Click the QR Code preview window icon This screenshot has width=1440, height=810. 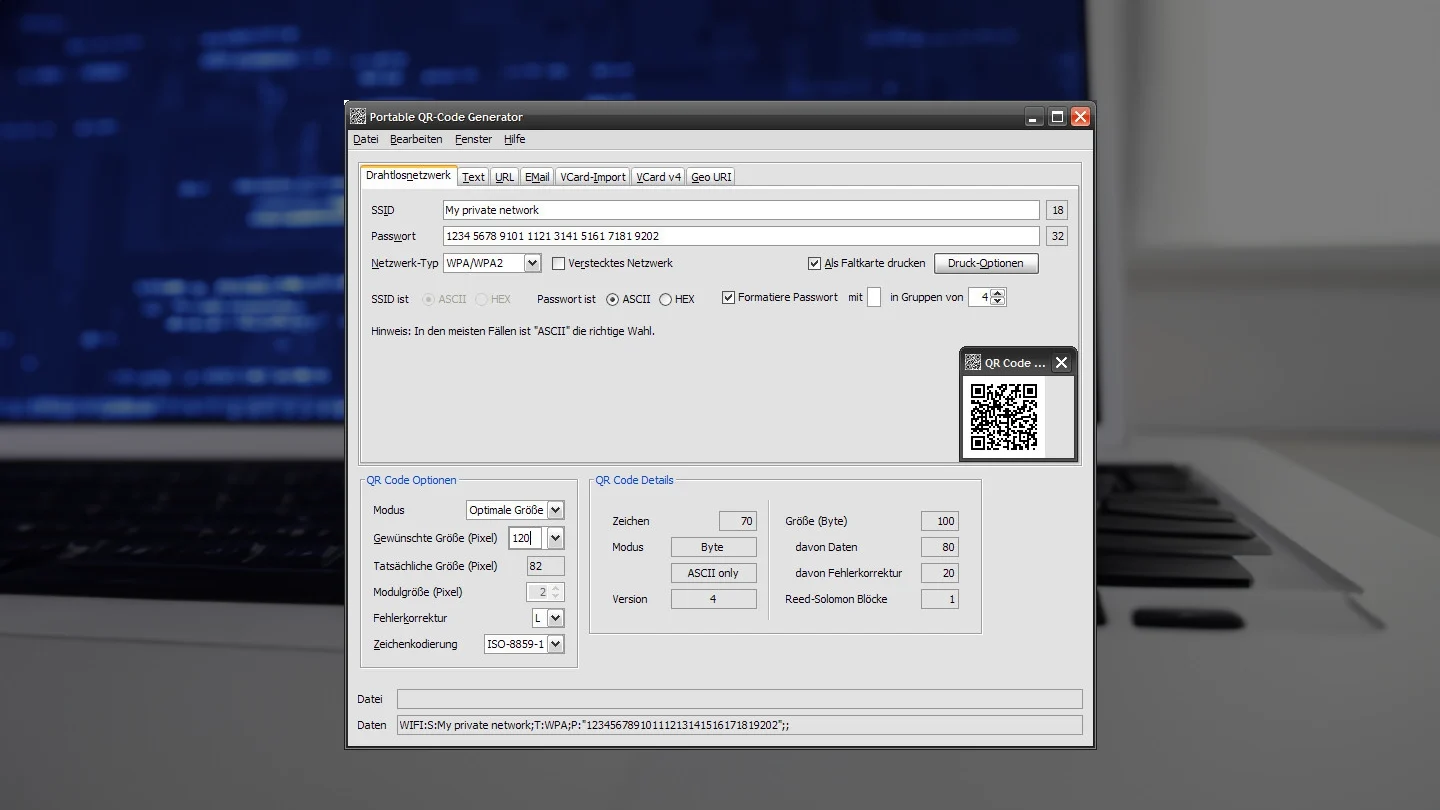pyautogui.click(x=973, y=363)
